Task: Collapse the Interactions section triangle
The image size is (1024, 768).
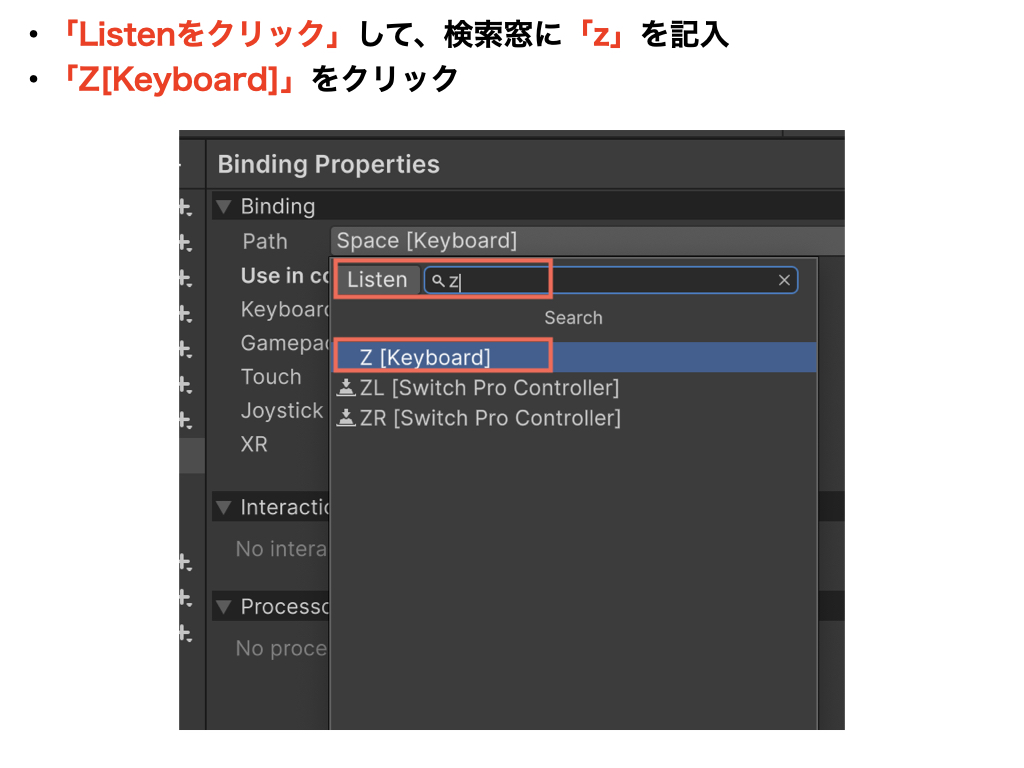Action: 224,507
